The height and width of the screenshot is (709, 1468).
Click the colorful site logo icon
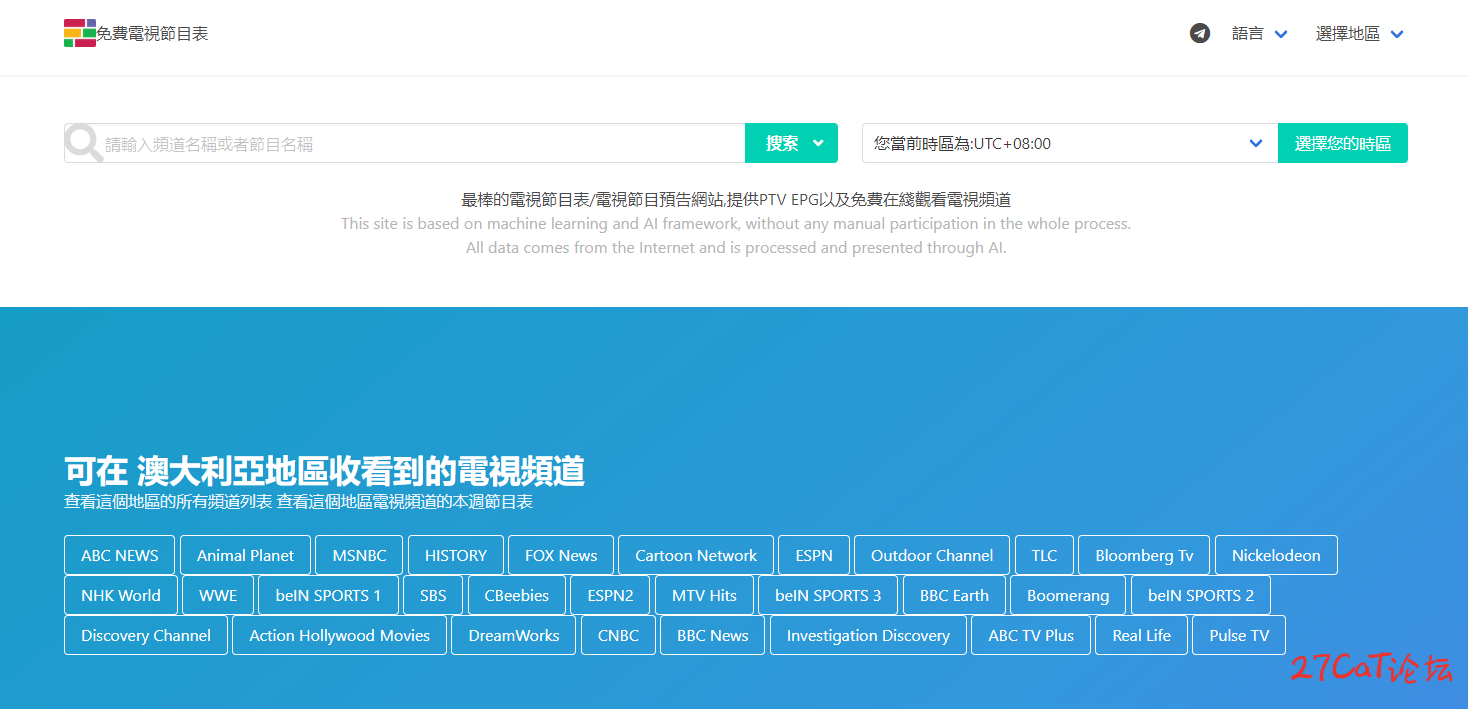(80, 33)
